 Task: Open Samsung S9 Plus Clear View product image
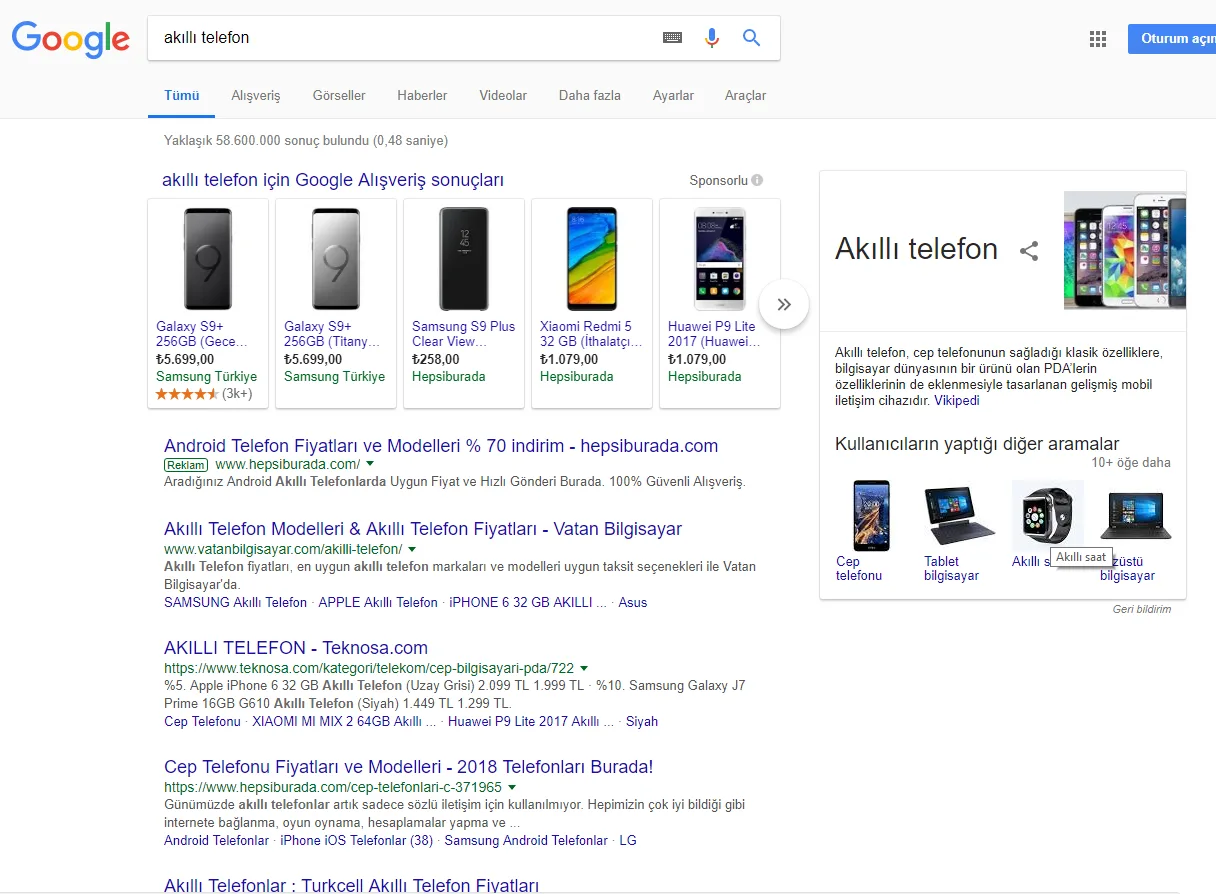(464, 259)
